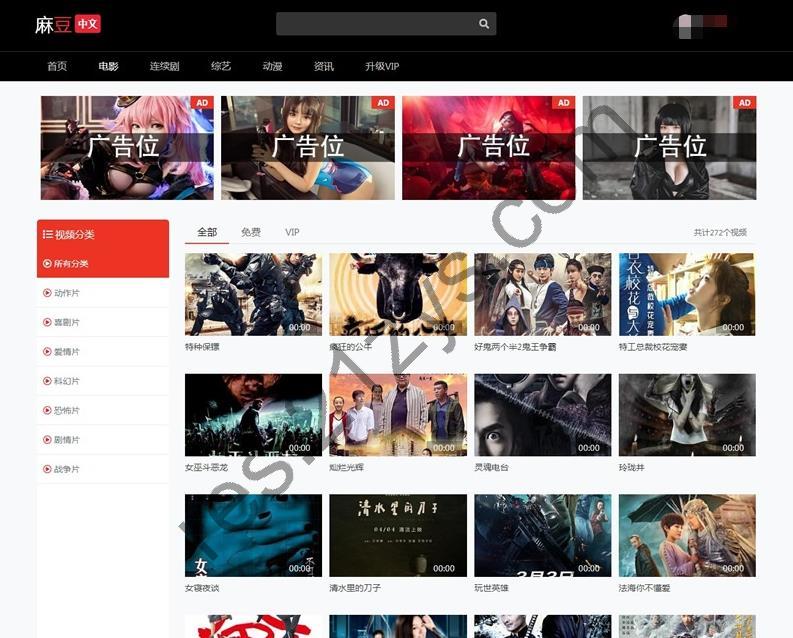Click the blurred user avatar in header

pyautogui.click(x=701, y=25)
